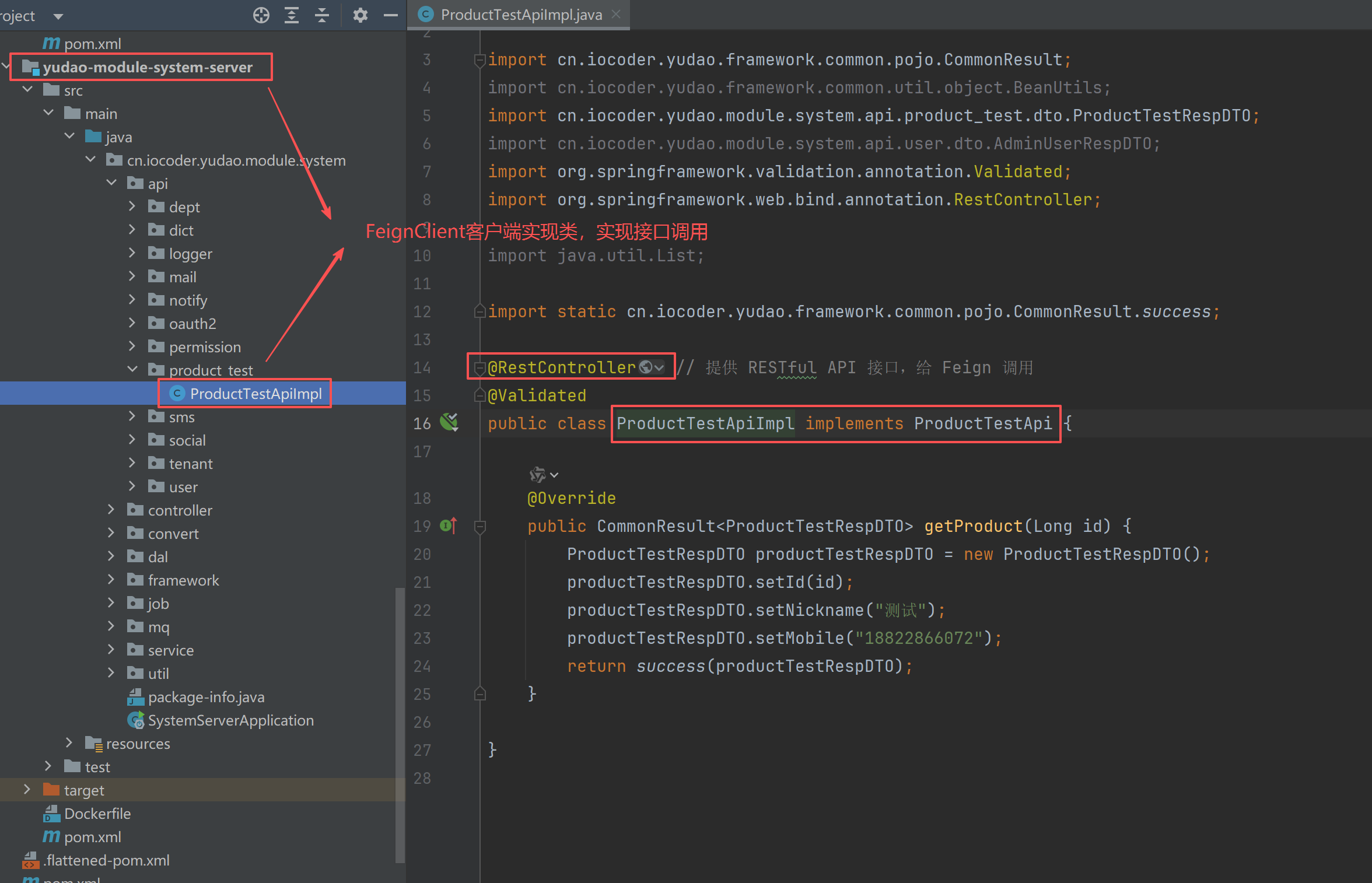Open SystemServerApplication in the tree
The width and height of the screenshot is (1372, 883).
tap(230, 720)
